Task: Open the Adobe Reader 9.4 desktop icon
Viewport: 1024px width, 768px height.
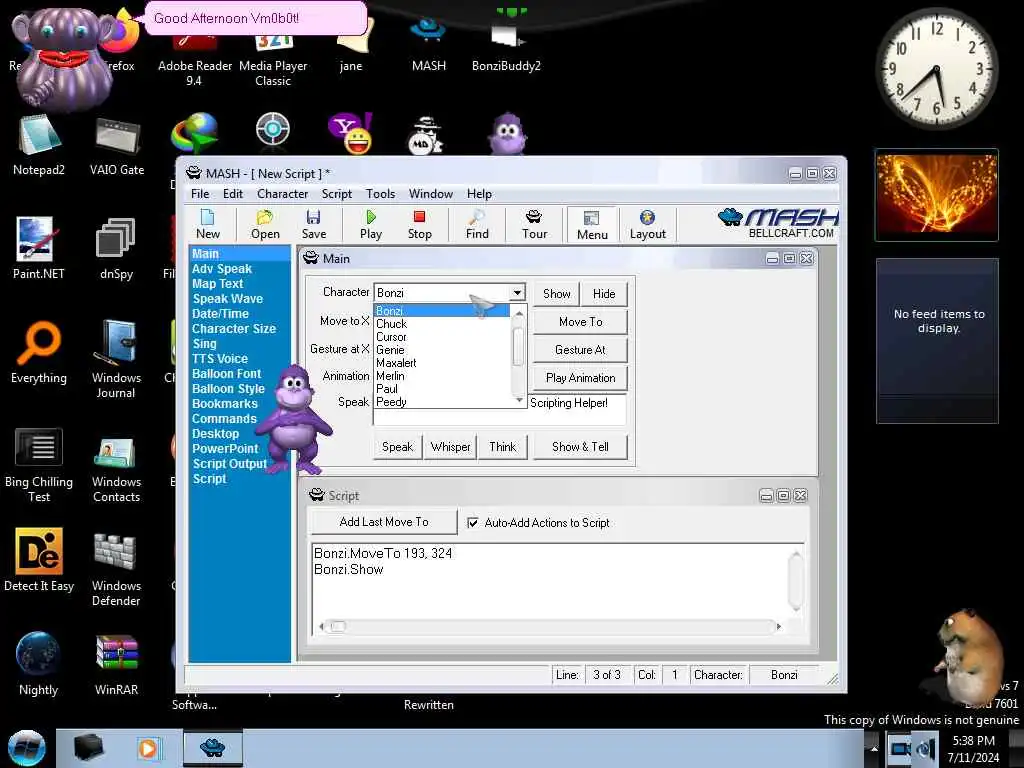Action: (x=195, y=57)
